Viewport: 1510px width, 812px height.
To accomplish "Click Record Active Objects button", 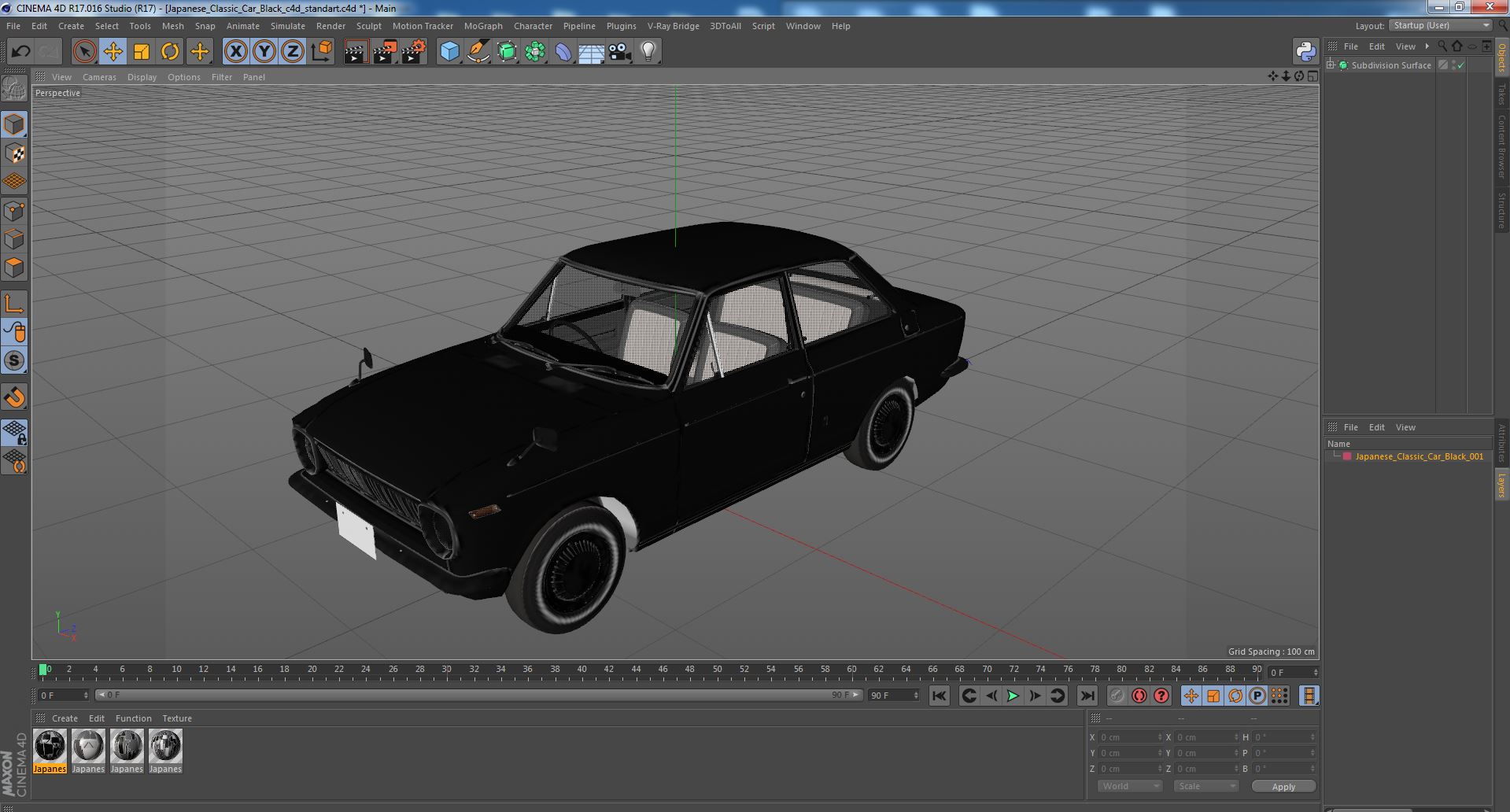I will (1117, 696).
